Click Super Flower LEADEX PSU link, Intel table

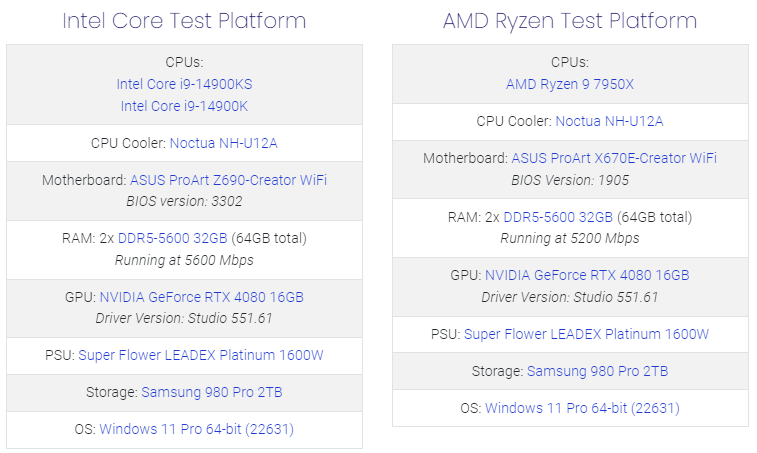[x=201, y=355]
